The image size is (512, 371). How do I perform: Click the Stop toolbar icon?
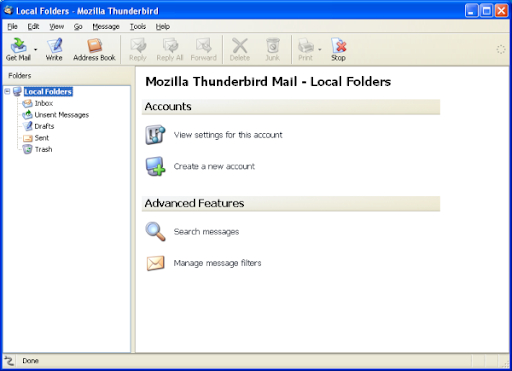click(x=339, y=45)
